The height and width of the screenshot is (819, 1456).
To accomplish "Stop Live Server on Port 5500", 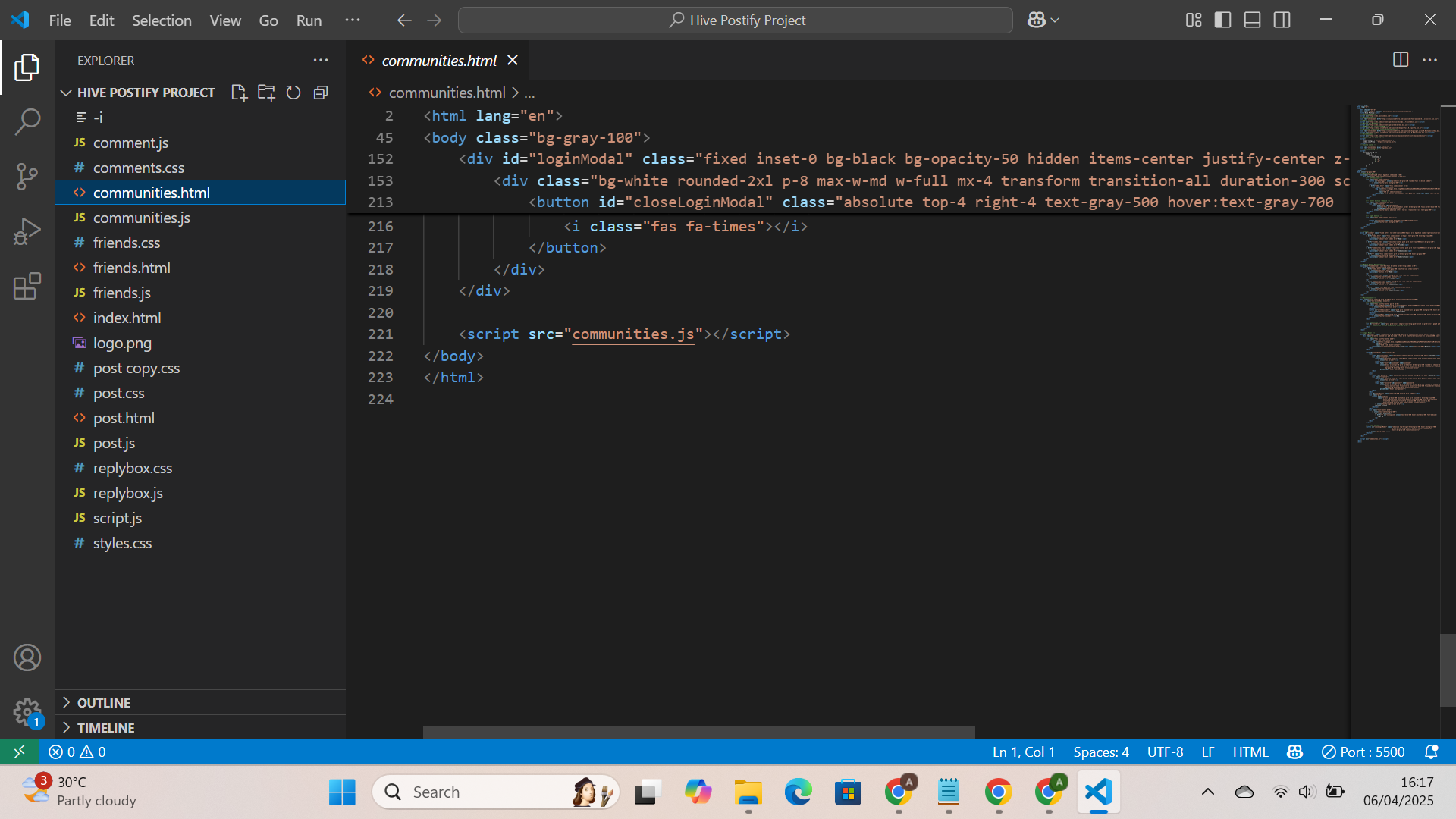I will (x=1363, y=752).
